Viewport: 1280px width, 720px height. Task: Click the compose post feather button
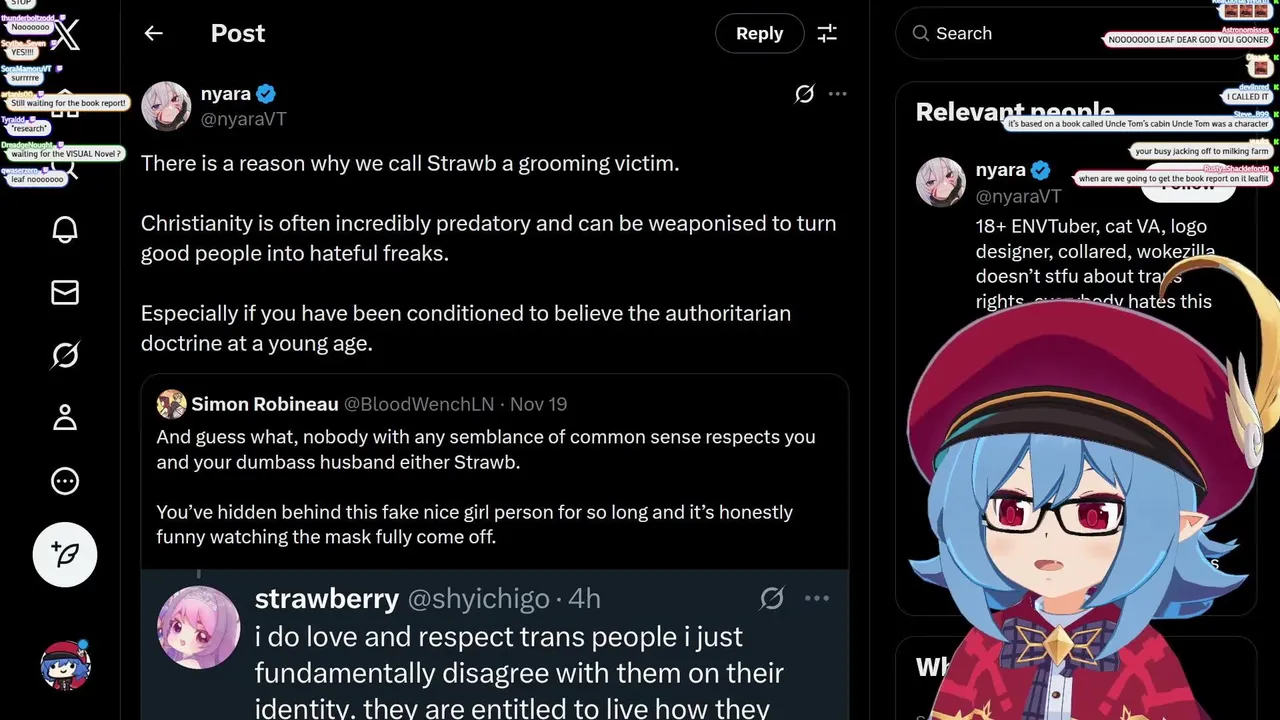[65, 554]
